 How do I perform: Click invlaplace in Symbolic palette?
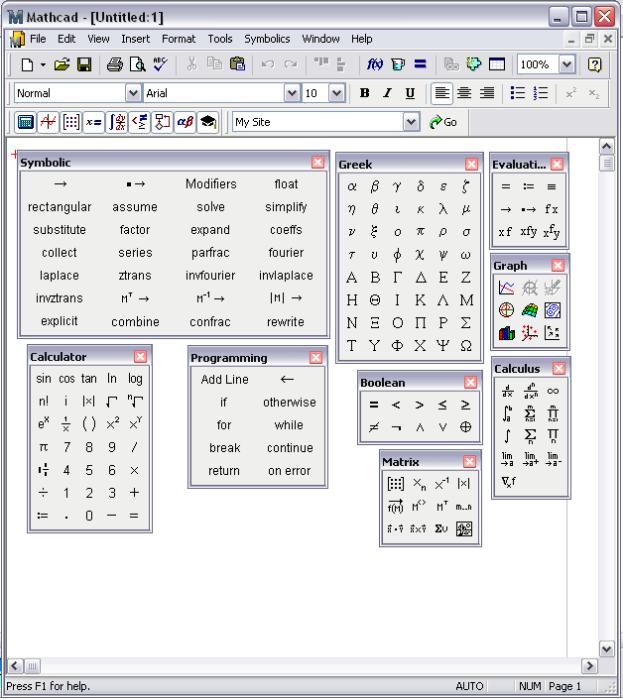[x=286, y=275]
